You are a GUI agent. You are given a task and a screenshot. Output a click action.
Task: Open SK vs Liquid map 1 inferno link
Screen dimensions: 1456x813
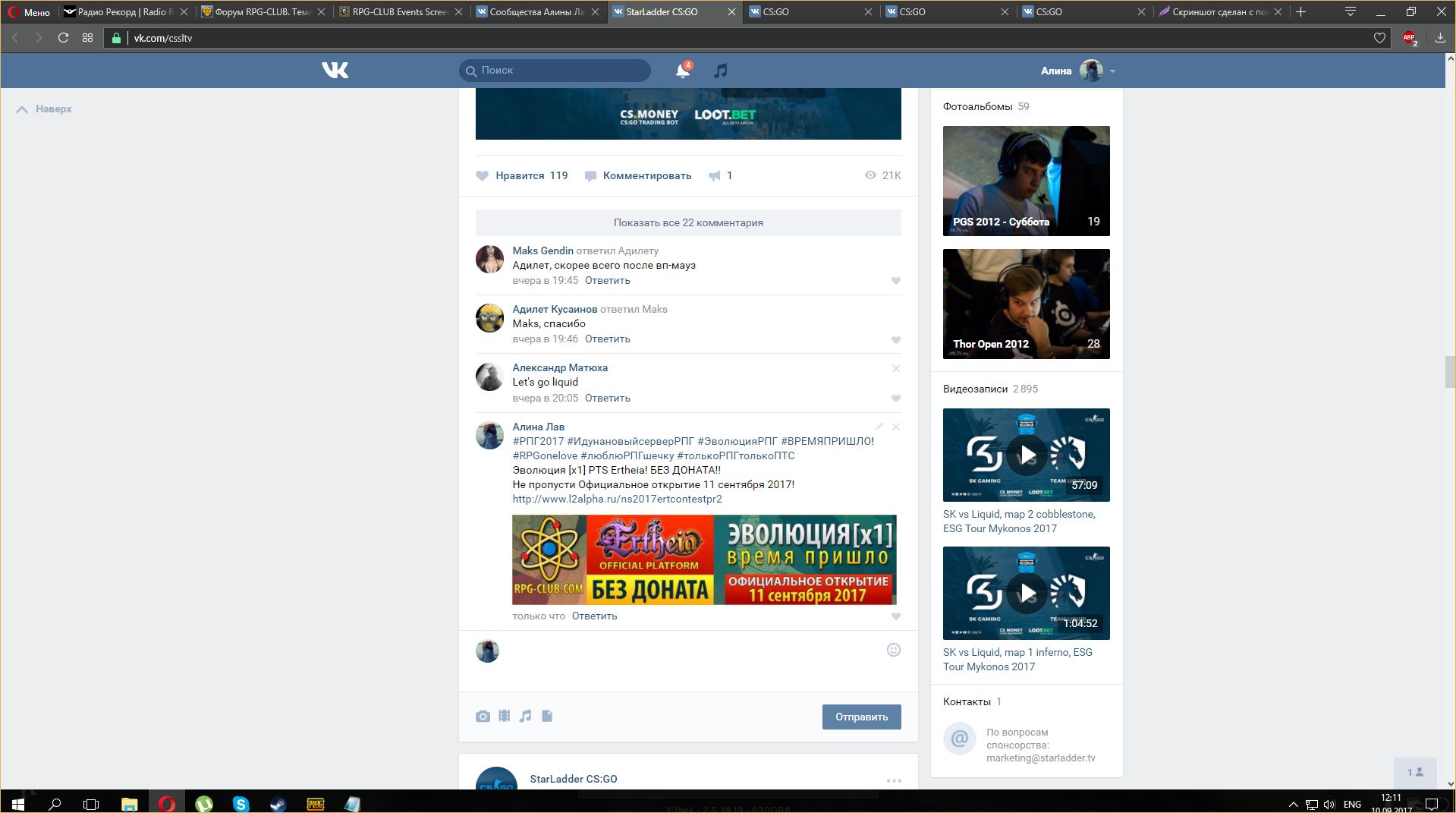(1017, 659)
